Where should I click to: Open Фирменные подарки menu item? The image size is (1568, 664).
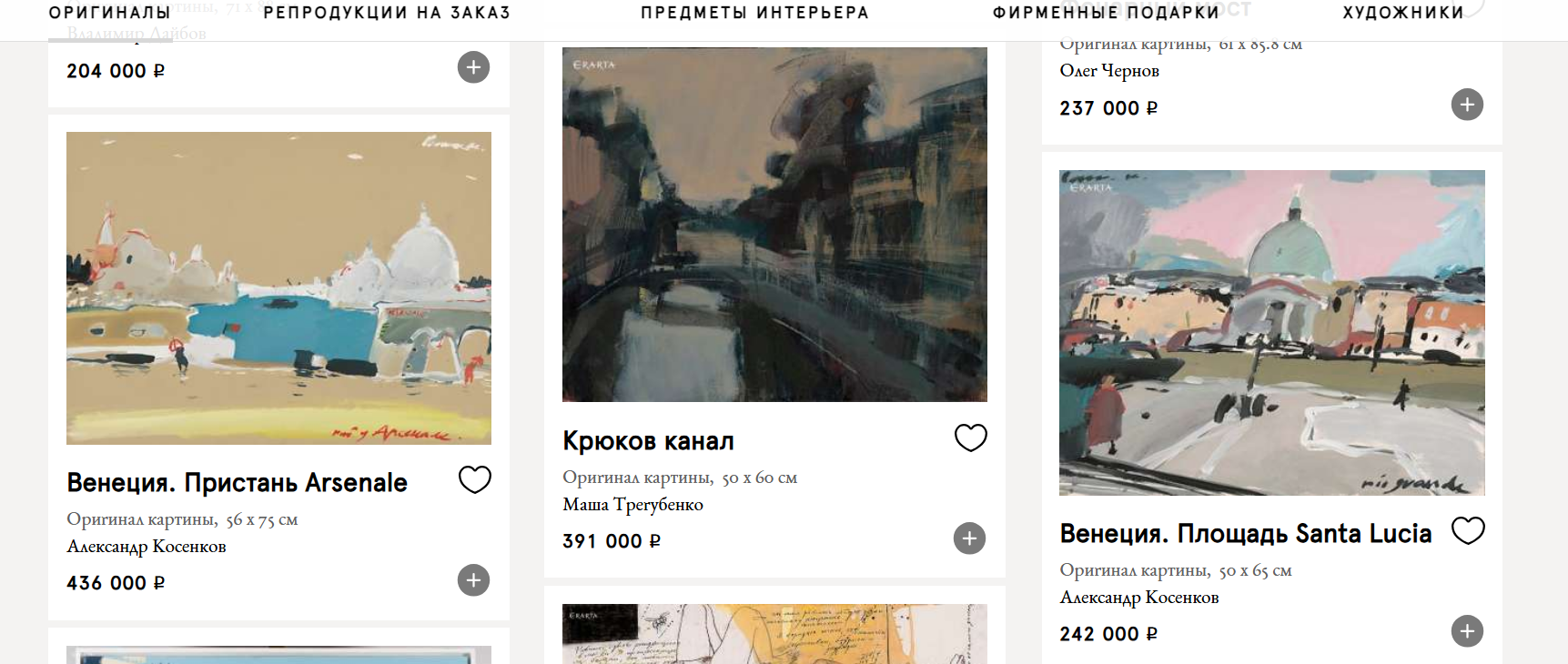[1106, 13]
